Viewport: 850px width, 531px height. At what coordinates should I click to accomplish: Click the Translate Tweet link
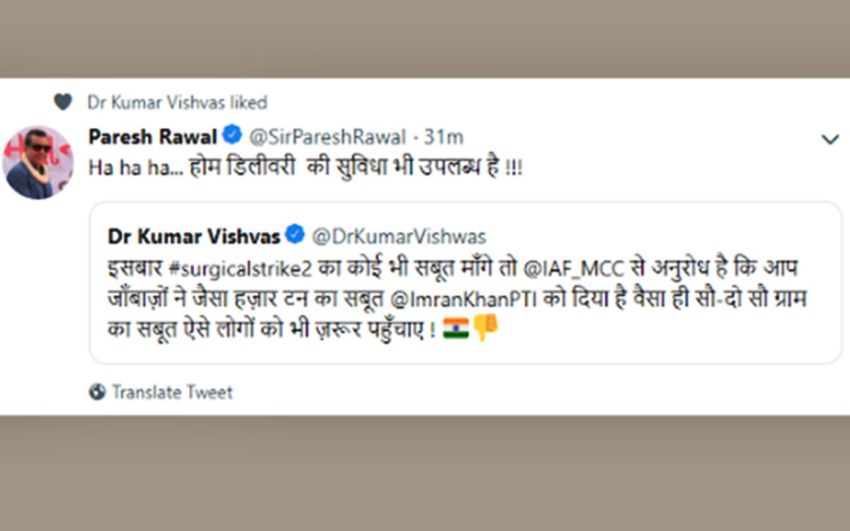[x=172, y=392]
